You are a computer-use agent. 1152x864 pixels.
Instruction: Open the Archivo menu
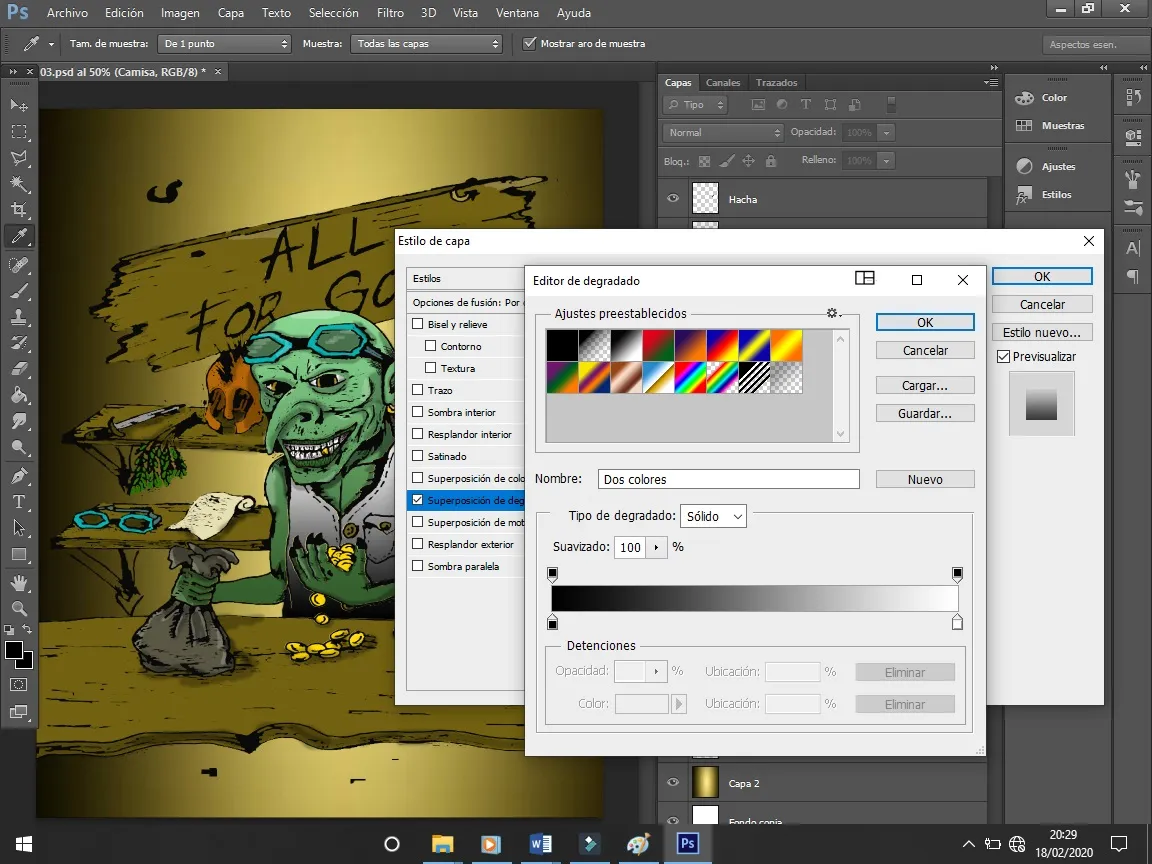pos(67,13)
